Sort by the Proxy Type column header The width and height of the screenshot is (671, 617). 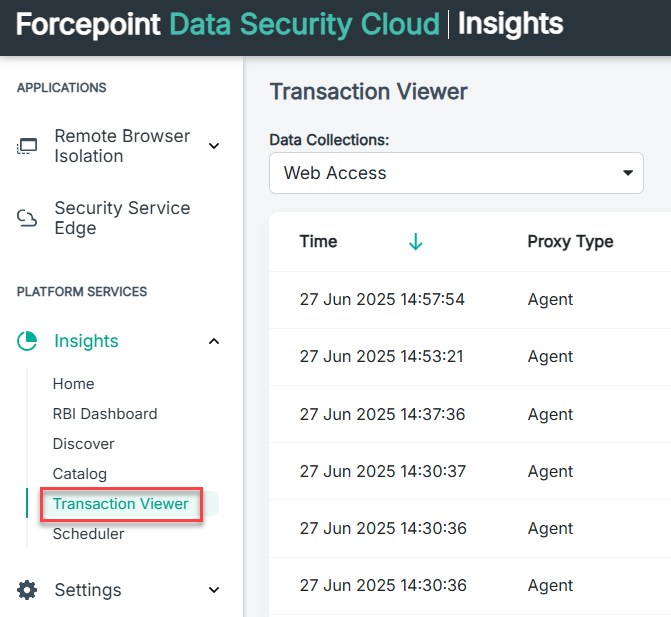point(570,242)
